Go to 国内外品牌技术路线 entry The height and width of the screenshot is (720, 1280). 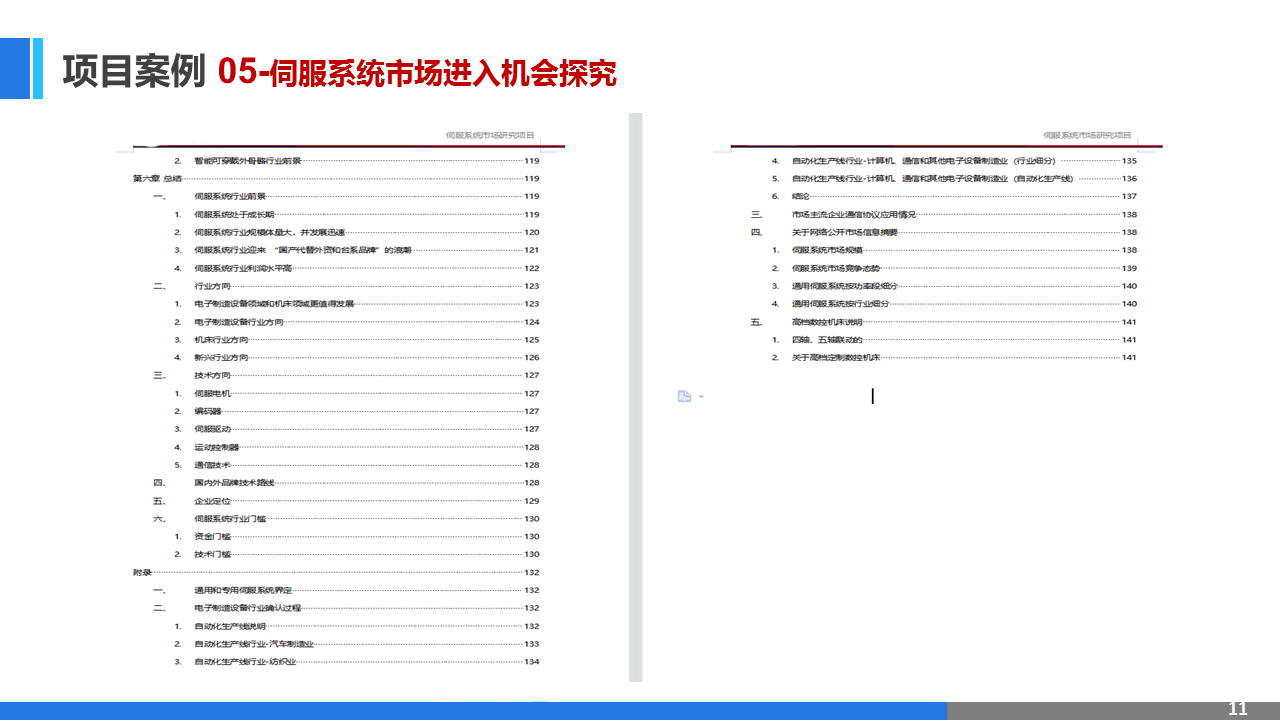coord(234,483)
